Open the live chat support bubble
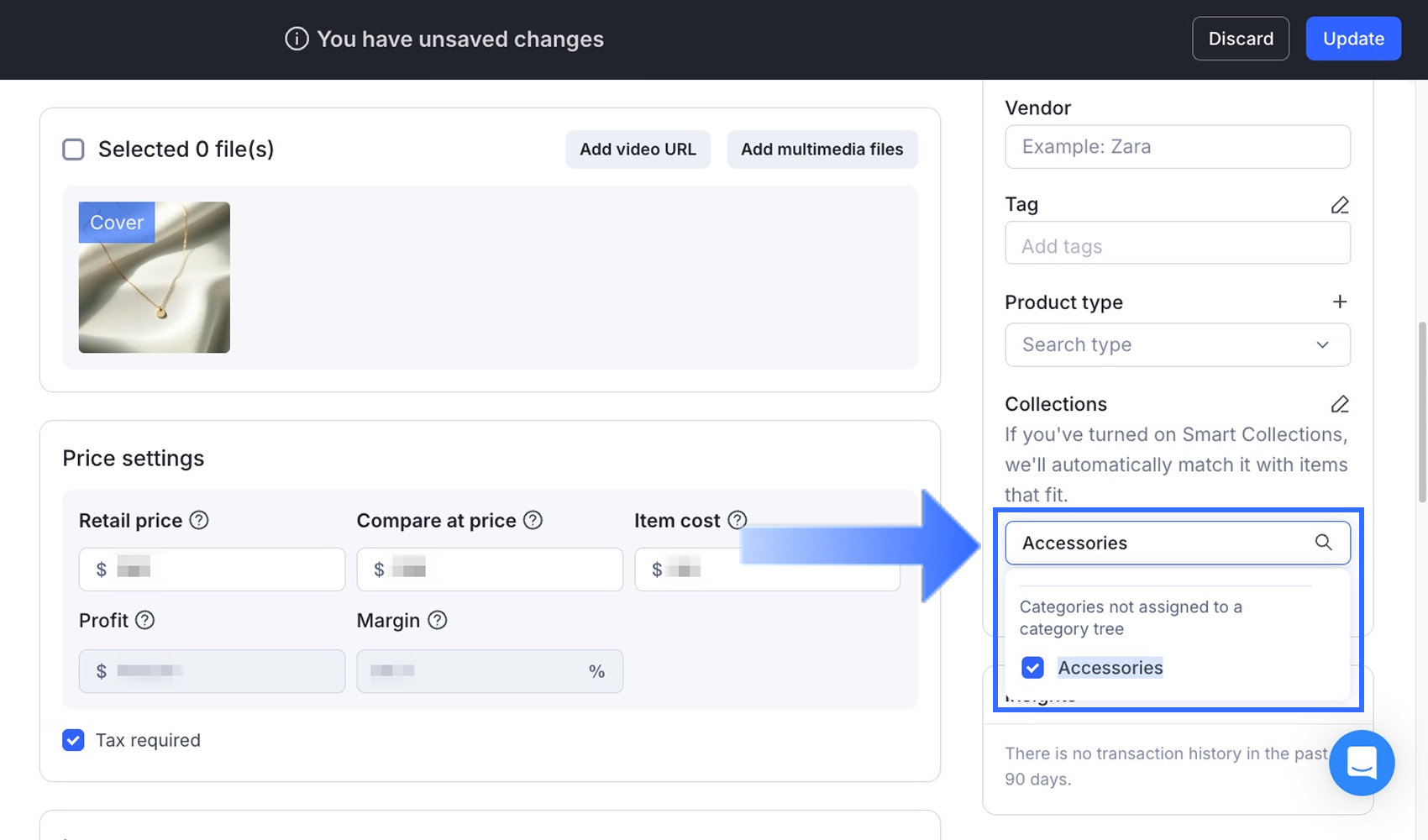Image resolution: width=1428 pixels, height=840 pixels. (x=1362, y=763)
